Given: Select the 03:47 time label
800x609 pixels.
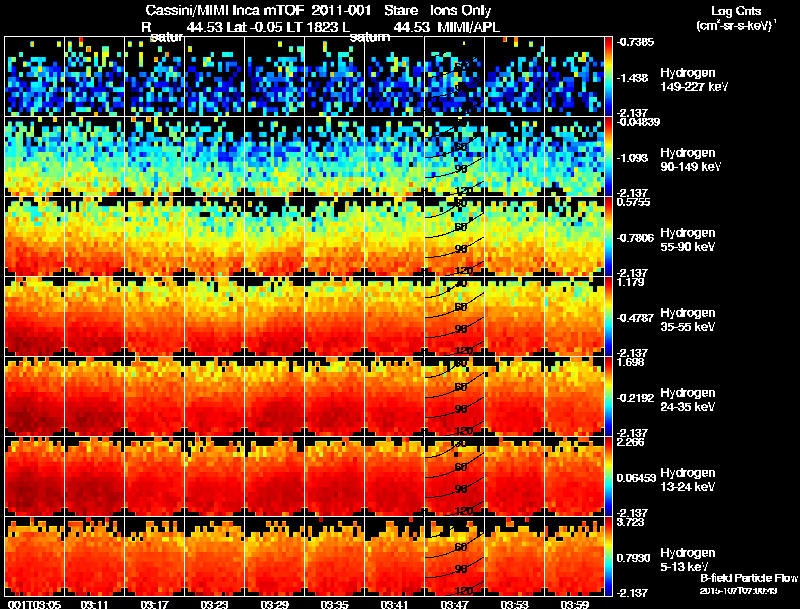Looking at the screenshot, I should (x=454, y=604).
